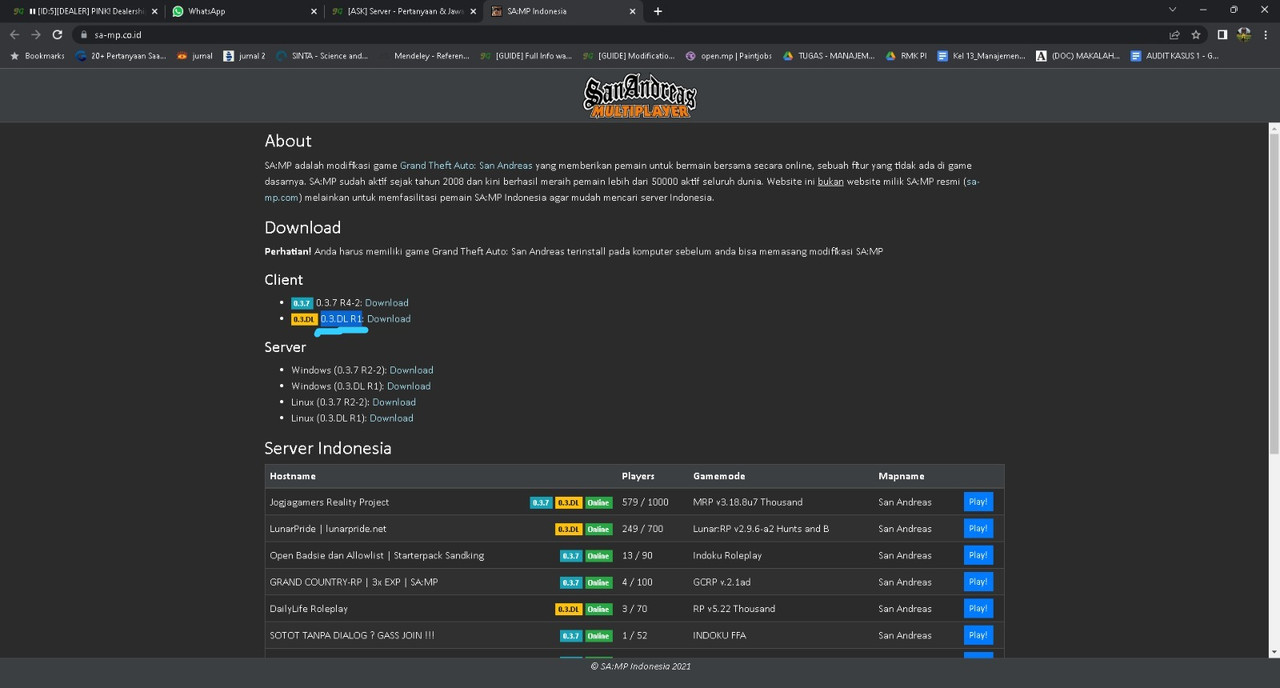Open the RMK PI bookmark
1280x688 pixels.
pos(906,56)
